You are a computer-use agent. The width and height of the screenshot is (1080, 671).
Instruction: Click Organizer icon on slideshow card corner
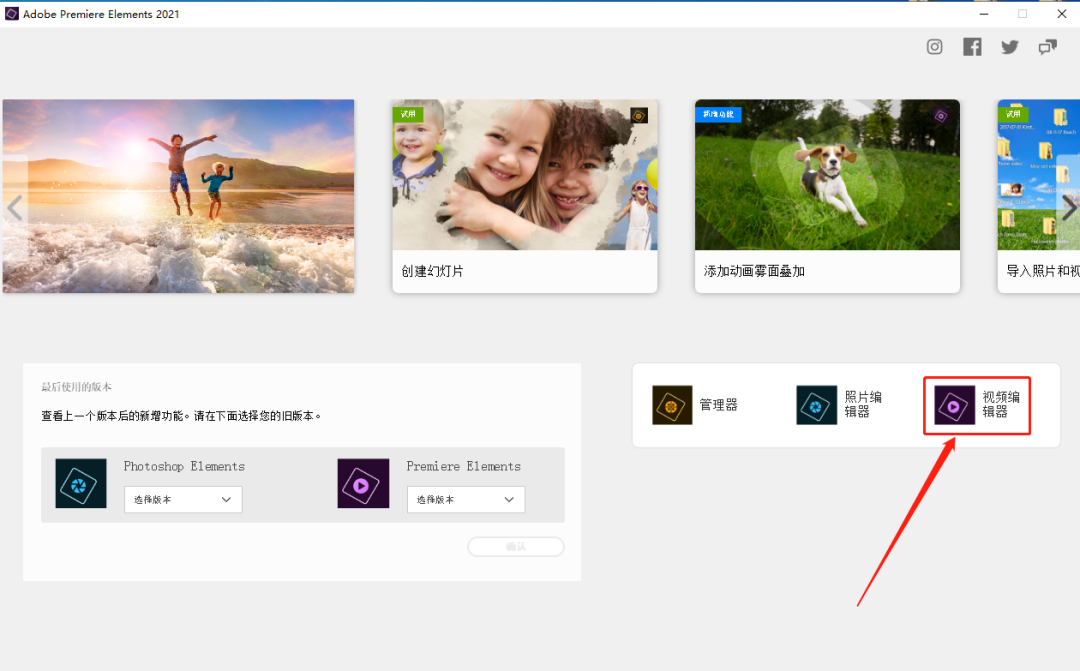tap(639, 116)
